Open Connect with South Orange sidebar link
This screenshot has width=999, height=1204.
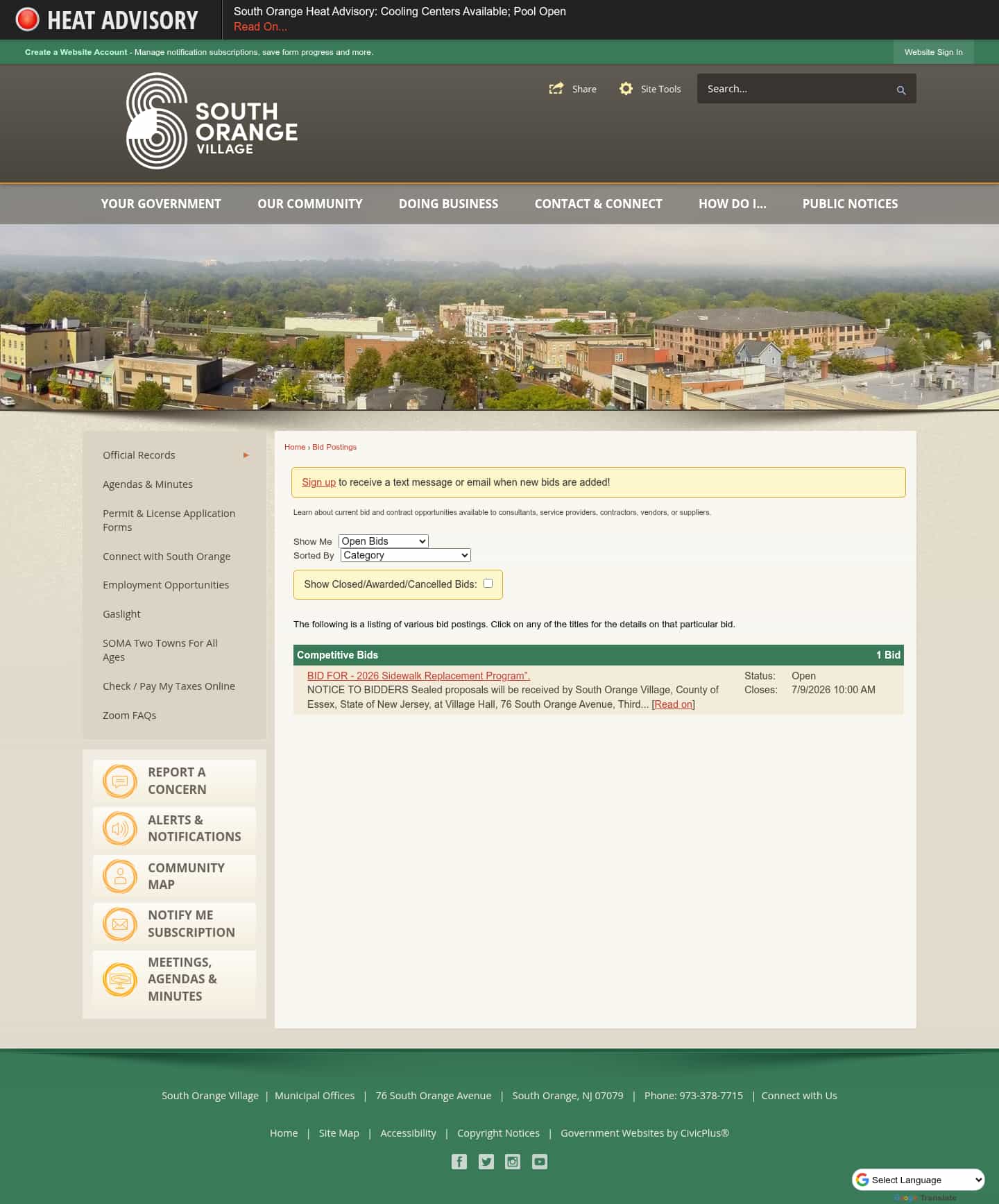click(166, 557)
